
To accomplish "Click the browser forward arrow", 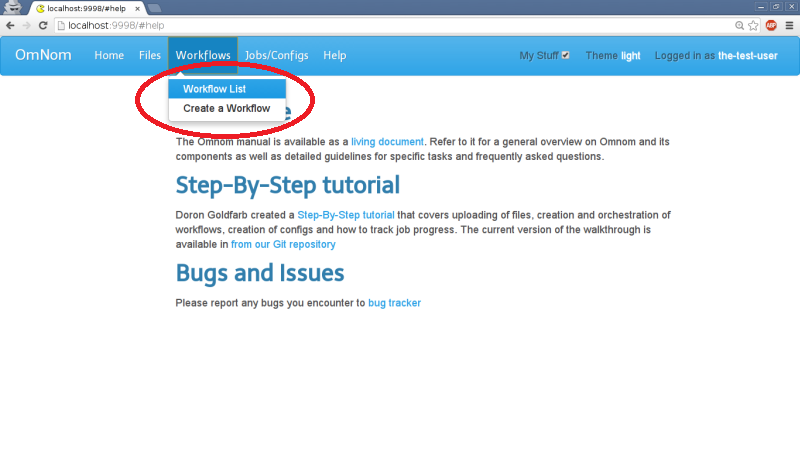I will (27, 26).
